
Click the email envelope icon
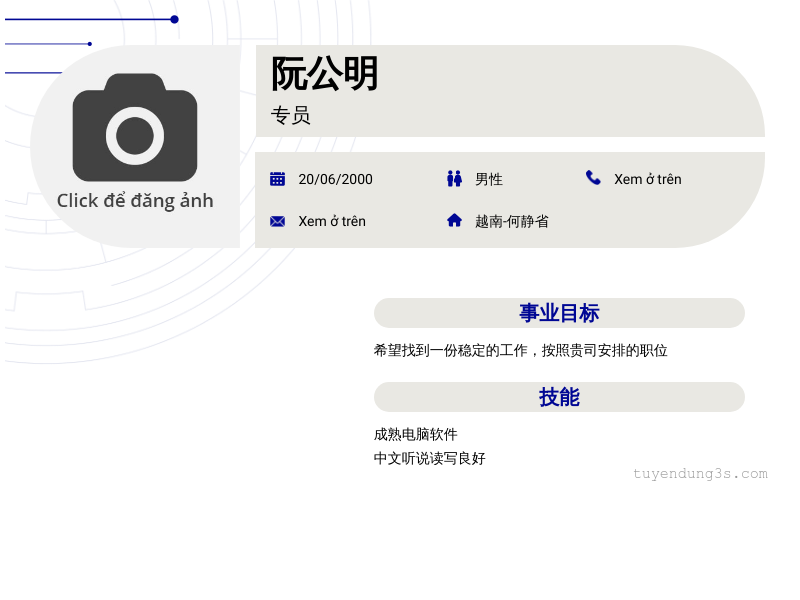(x=278, y=221)
